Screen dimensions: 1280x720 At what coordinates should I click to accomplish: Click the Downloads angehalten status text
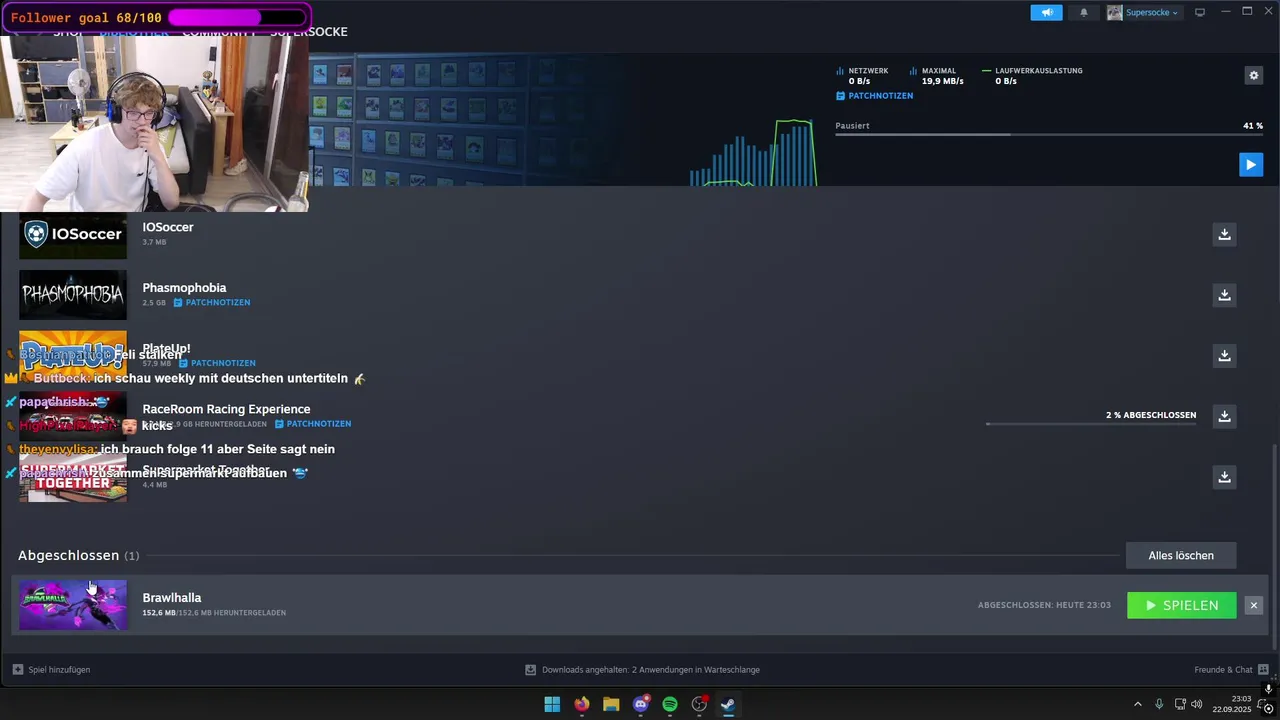[650, 669]
